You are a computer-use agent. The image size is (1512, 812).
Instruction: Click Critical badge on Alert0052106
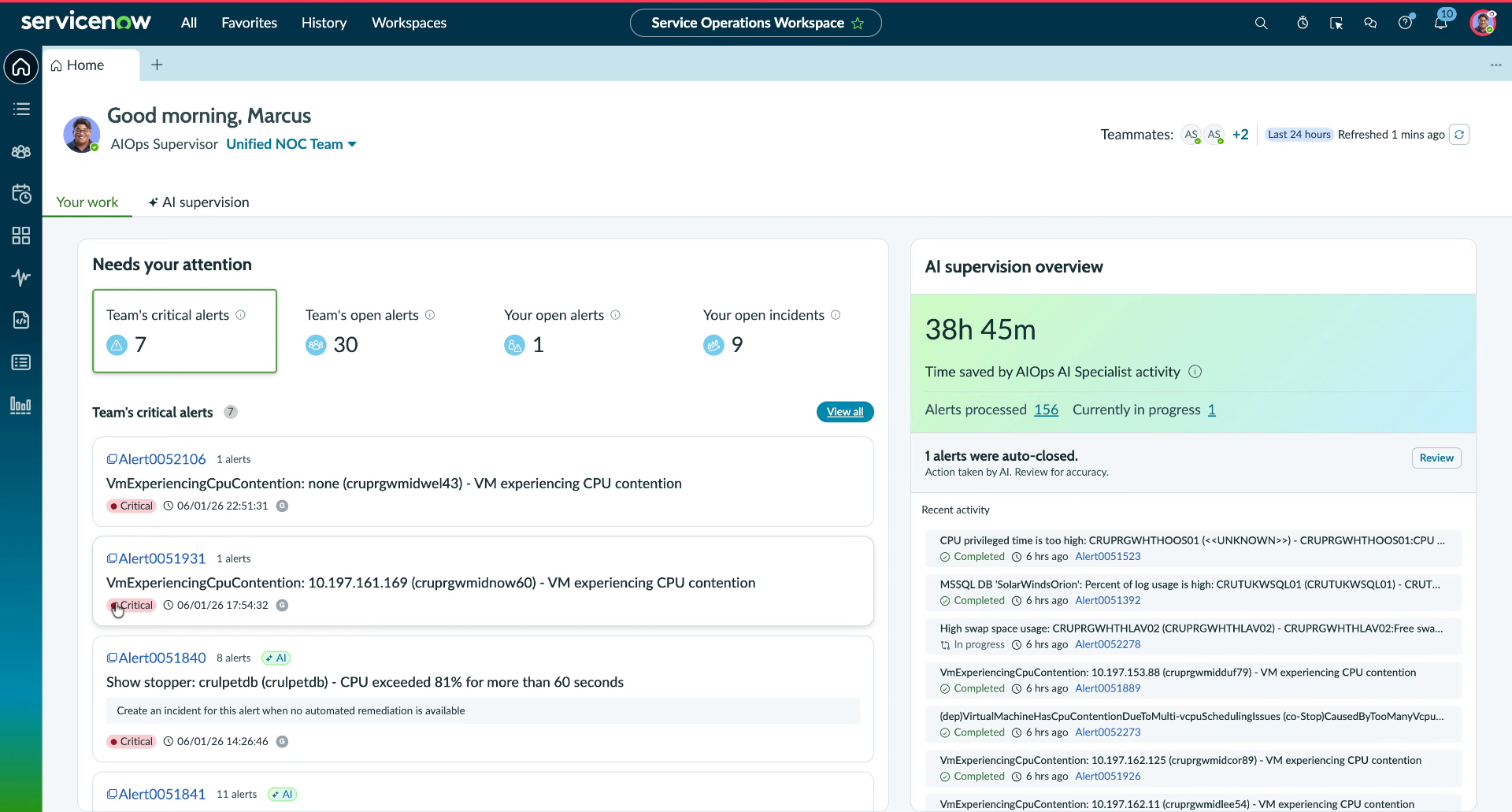click(x=132, y=506)
